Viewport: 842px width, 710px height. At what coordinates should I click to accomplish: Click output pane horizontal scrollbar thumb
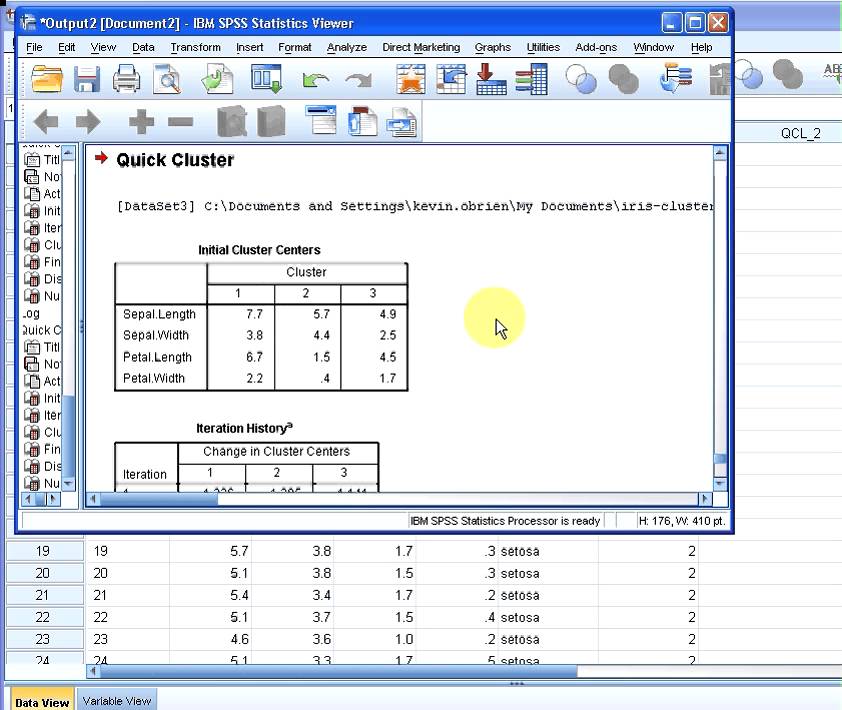[159, 499]
